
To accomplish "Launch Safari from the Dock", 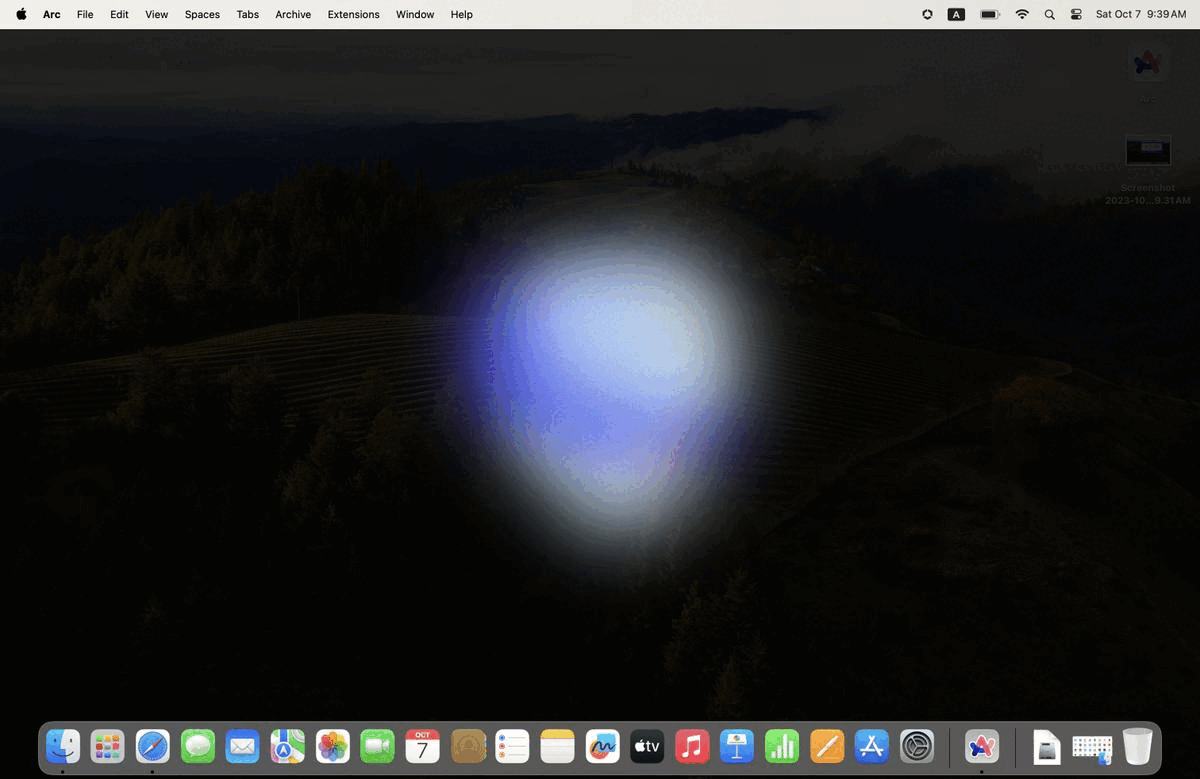I will click(x=153, y=746).
